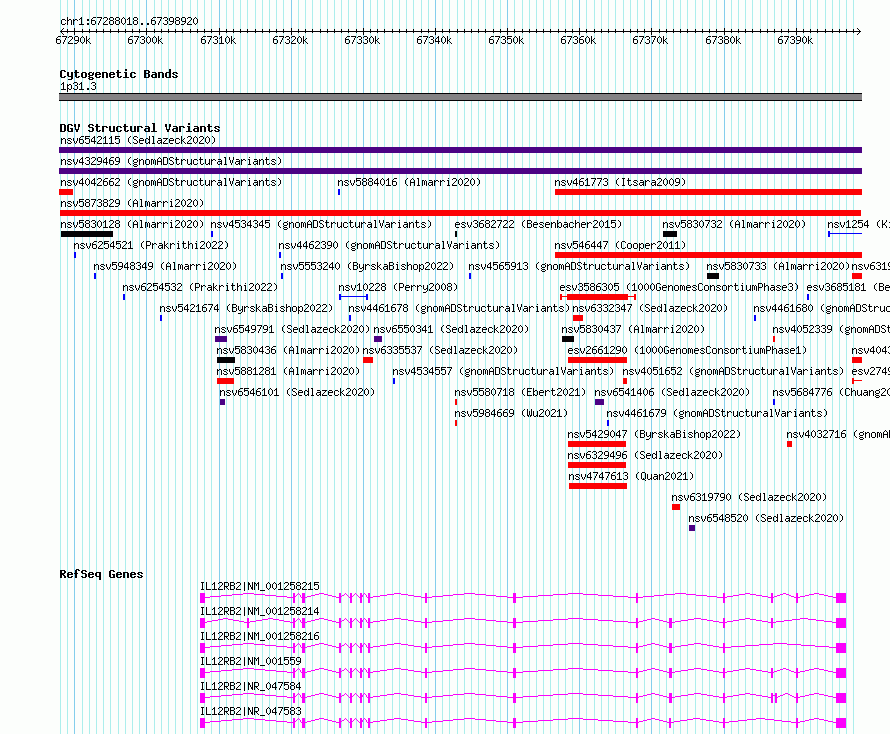Open nsv5881281 (Almarri2020)
Viewport: 890px width, 734px height.
tap(288, 371)
